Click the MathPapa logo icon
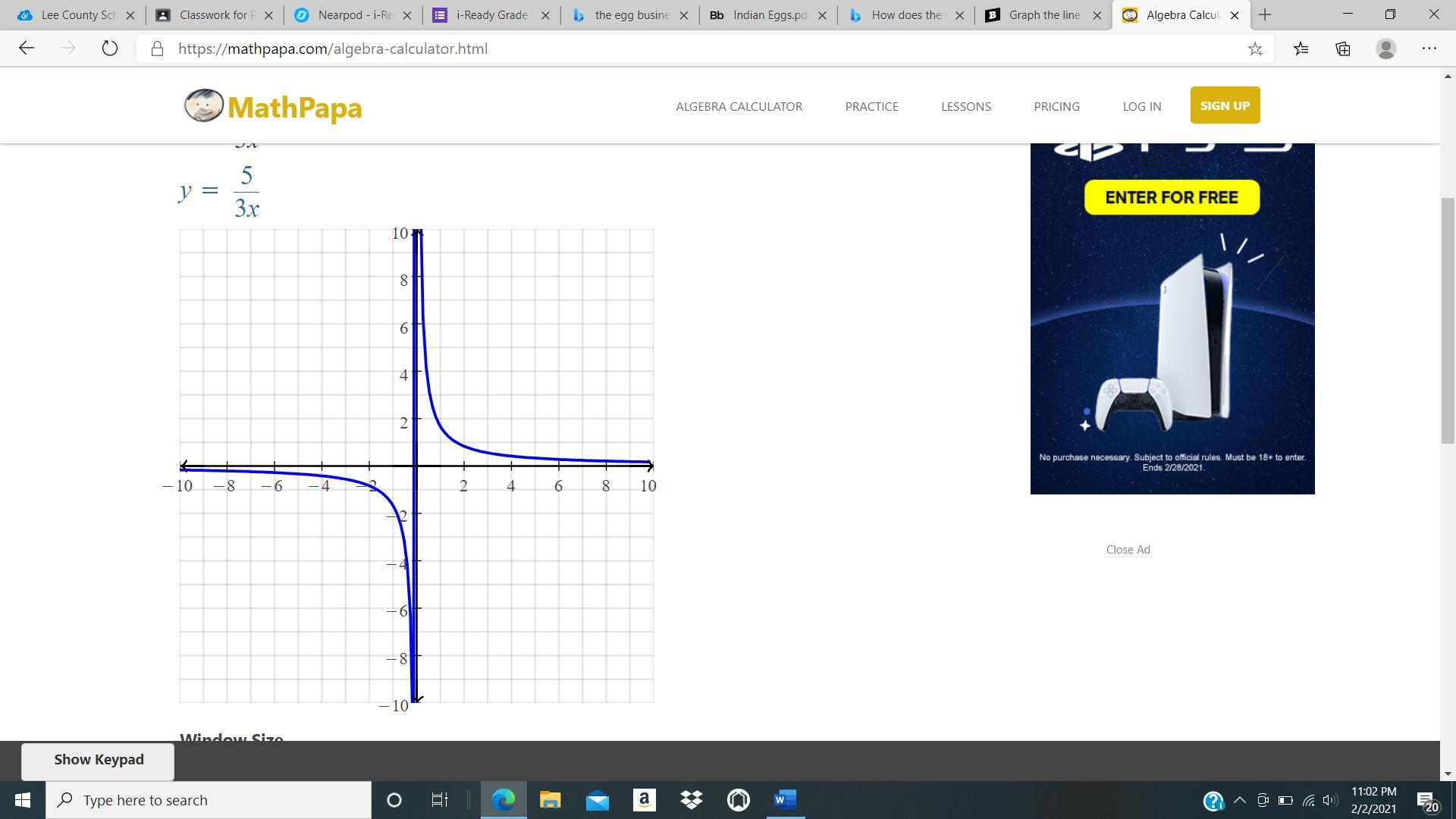 [204, 105]
